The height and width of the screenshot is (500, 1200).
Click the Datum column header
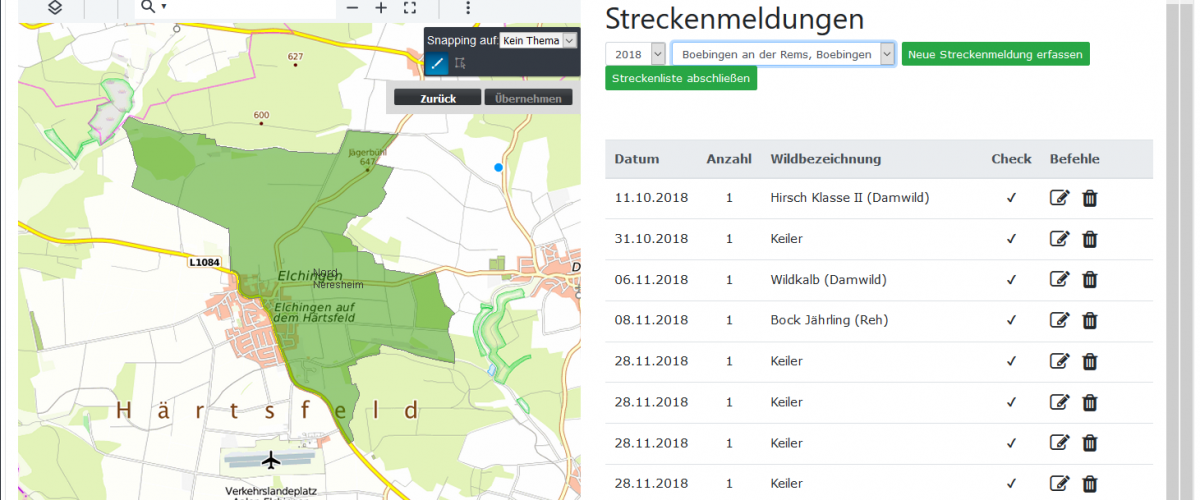(x=637, y=159)
